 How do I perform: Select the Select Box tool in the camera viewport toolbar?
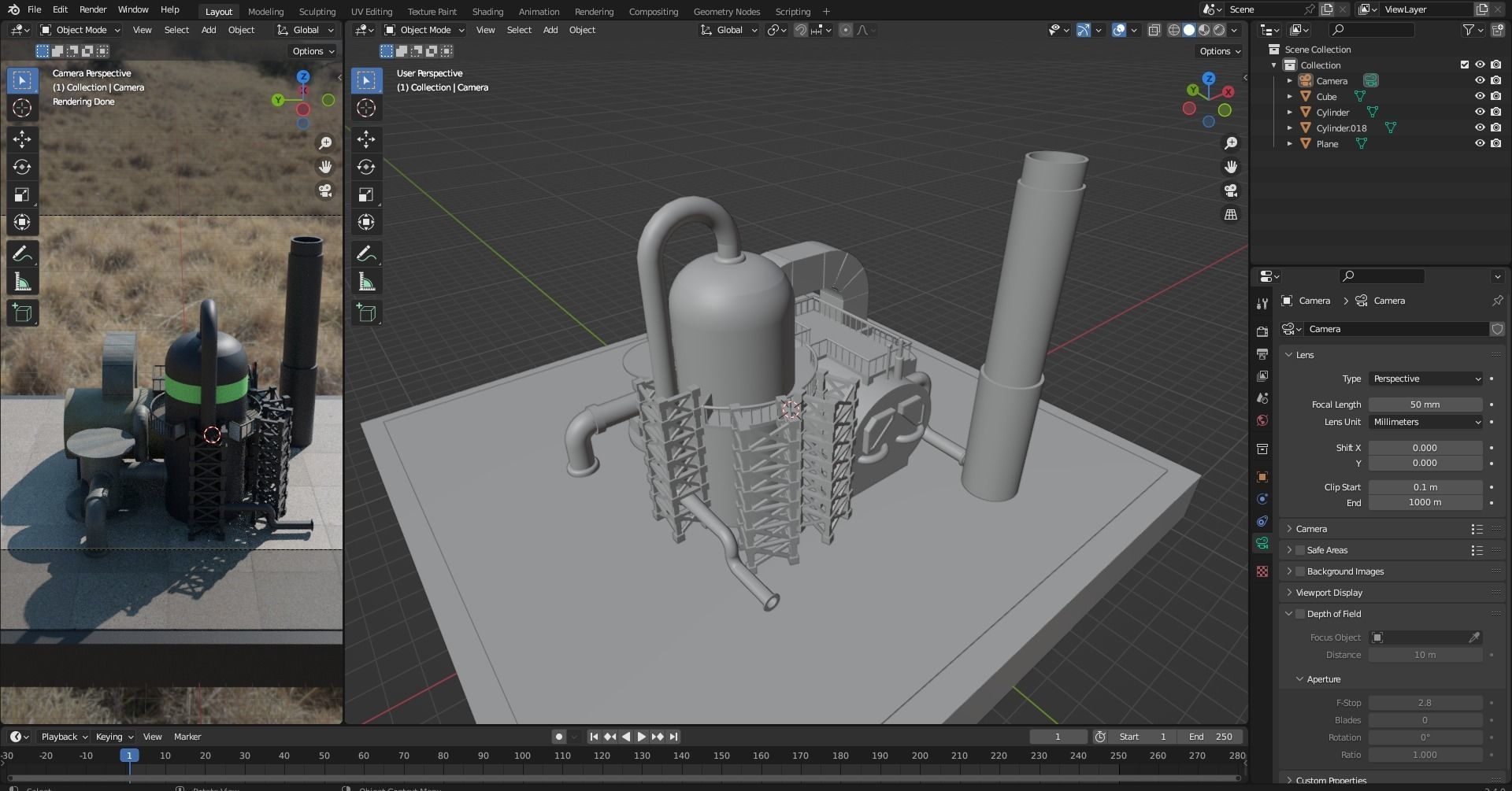(22, 80)
